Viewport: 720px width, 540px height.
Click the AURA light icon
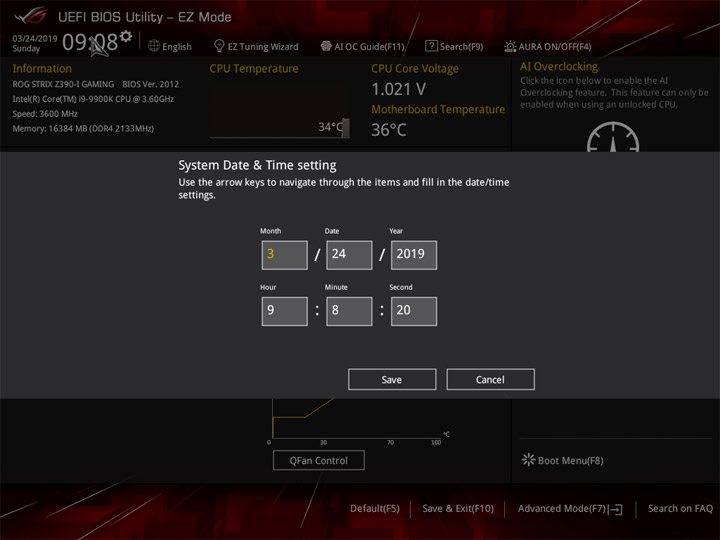click(510, 46)
